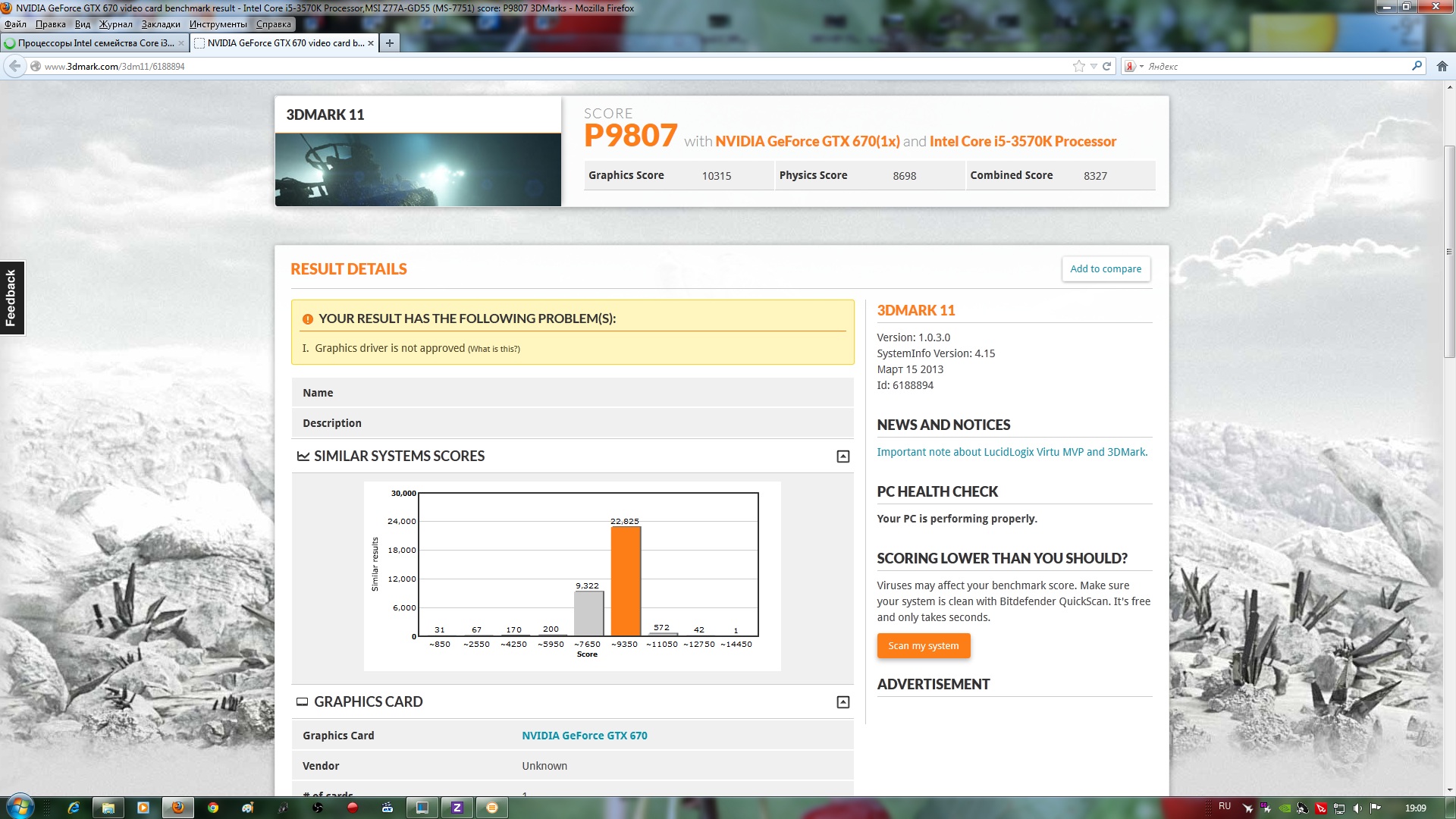The image size is (1456, 819).
Task: Open a new tab with plus button
Action: [389, 43]
